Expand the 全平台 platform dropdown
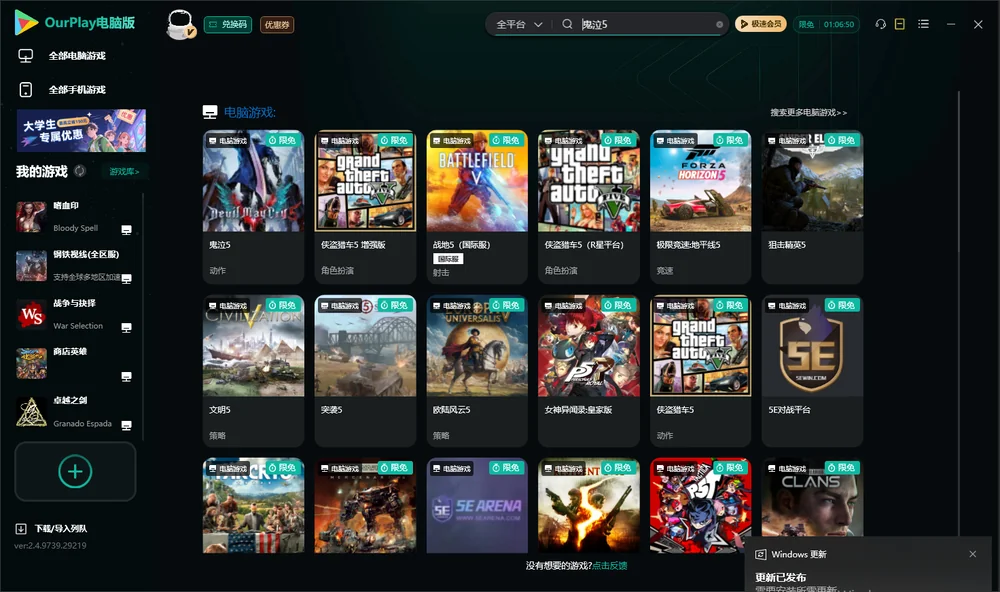Image resolution: width=1000 pixels, height=592 pixels. pos(519,24)
